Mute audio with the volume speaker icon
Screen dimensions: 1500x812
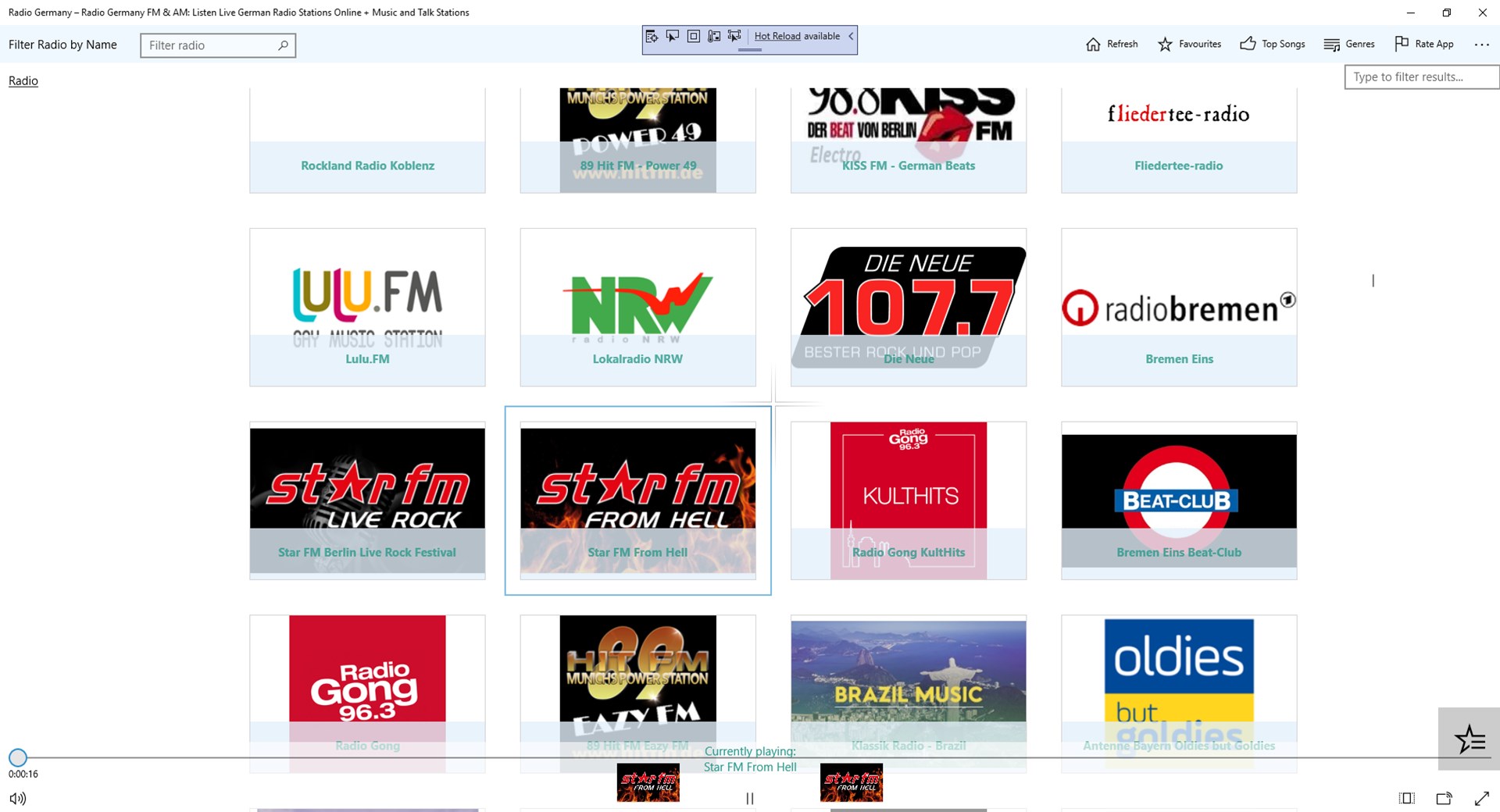17,798
